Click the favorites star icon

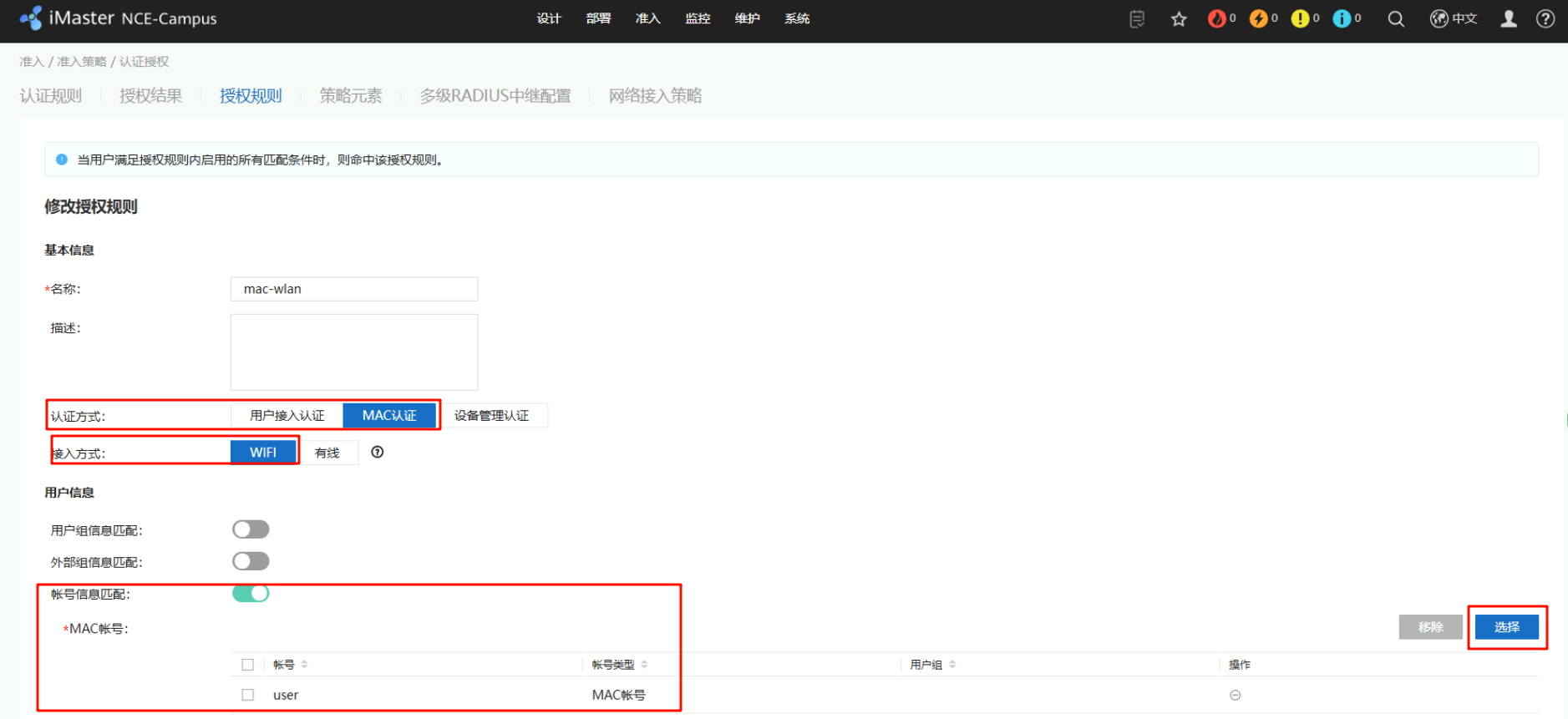click(1179, 19)
